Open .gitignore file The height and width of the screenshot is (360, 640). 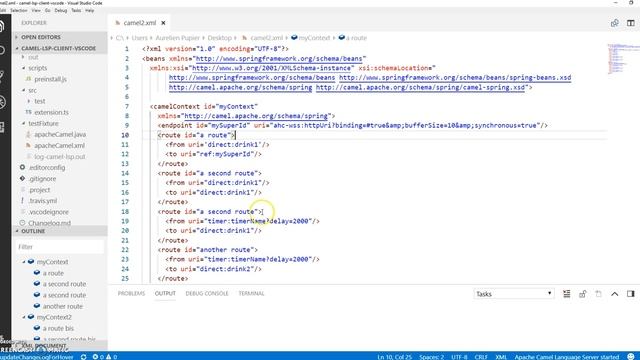tap(42, 179)
